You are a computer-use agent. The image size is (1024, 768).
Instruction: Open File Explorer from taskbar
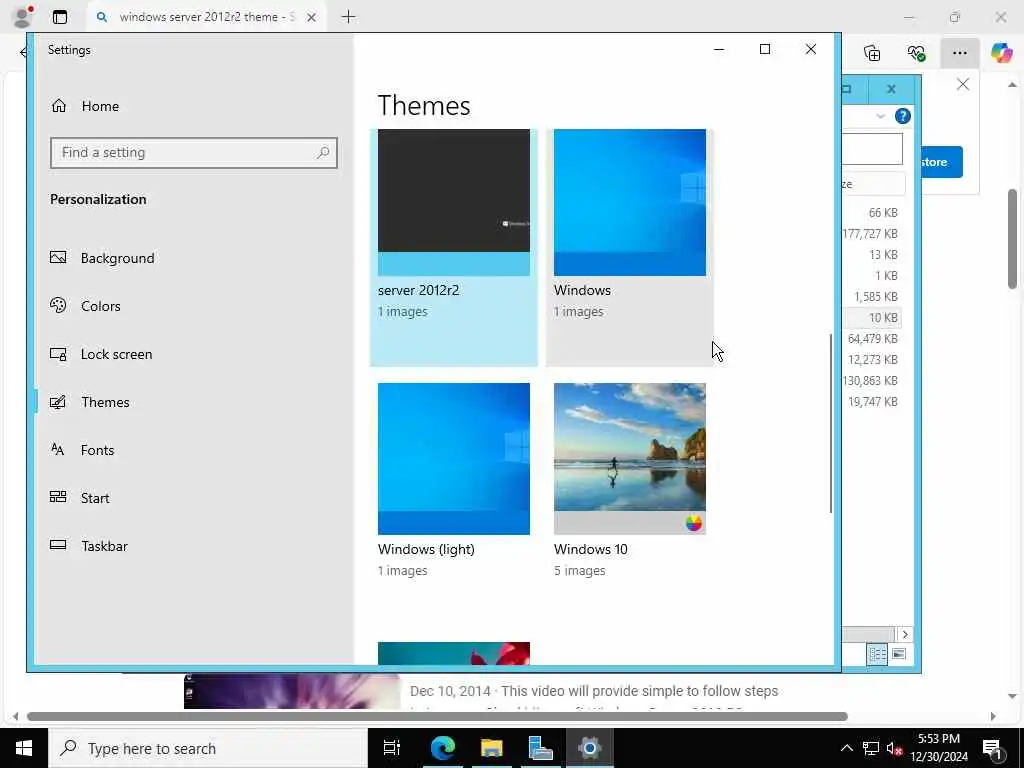(492, 748)
